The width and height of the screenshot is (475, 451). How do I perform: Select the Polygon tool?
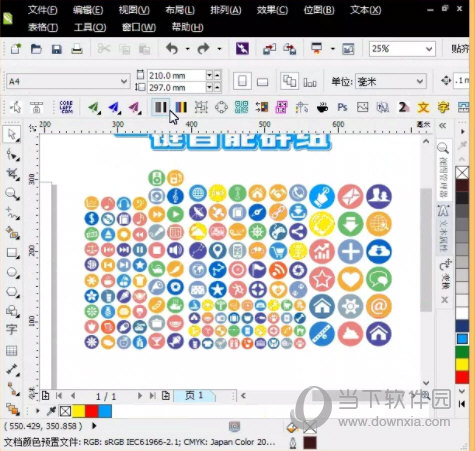point(12,291)
